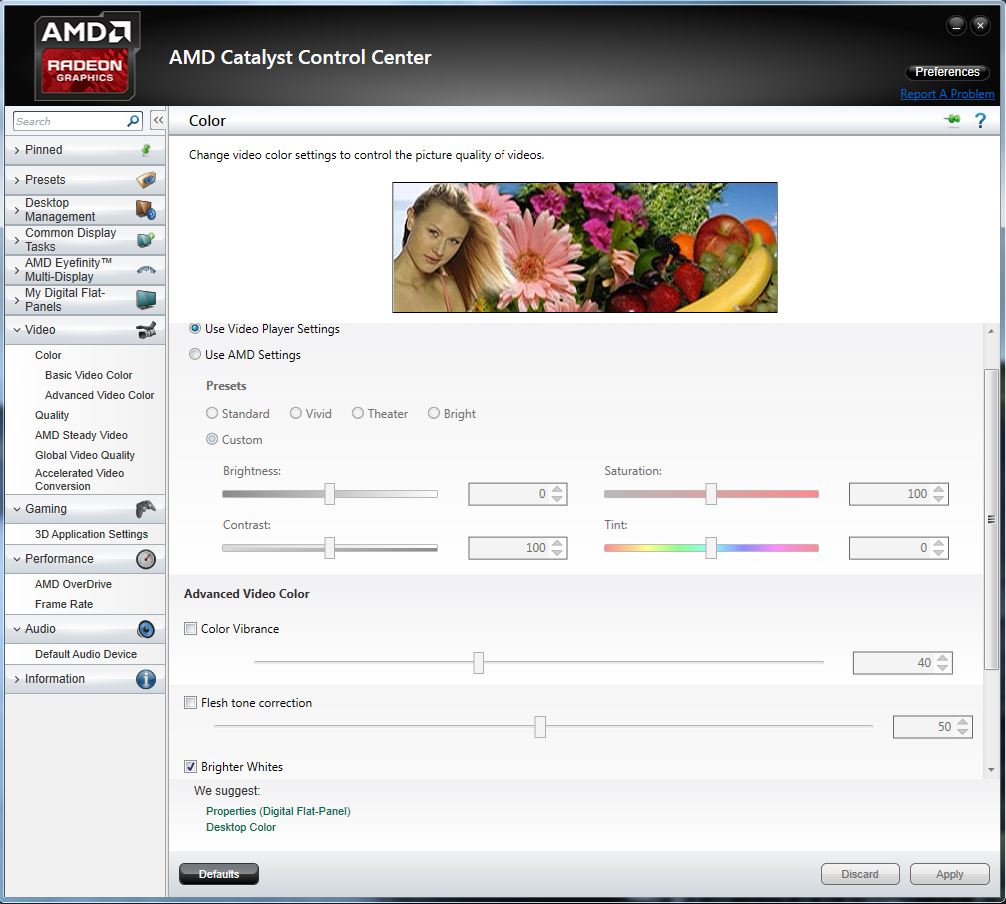Choose the Bright preset
The image size is (1006, 904).
click(434, 413)
